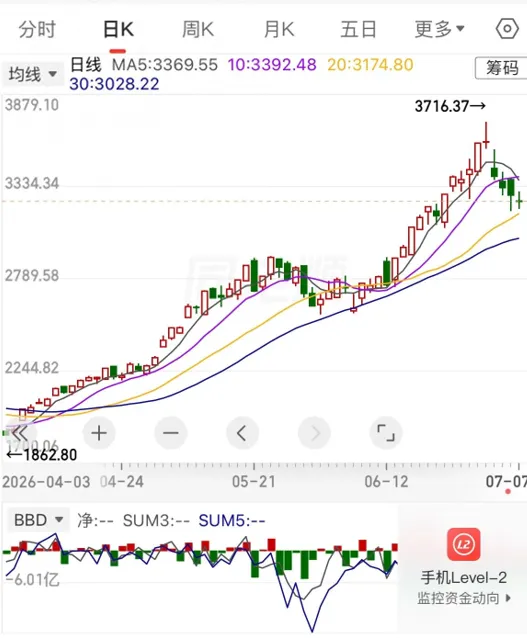Zoom in the chart with plus button
The width and height of the screenshot is (527, 638).
pos(99,433)
